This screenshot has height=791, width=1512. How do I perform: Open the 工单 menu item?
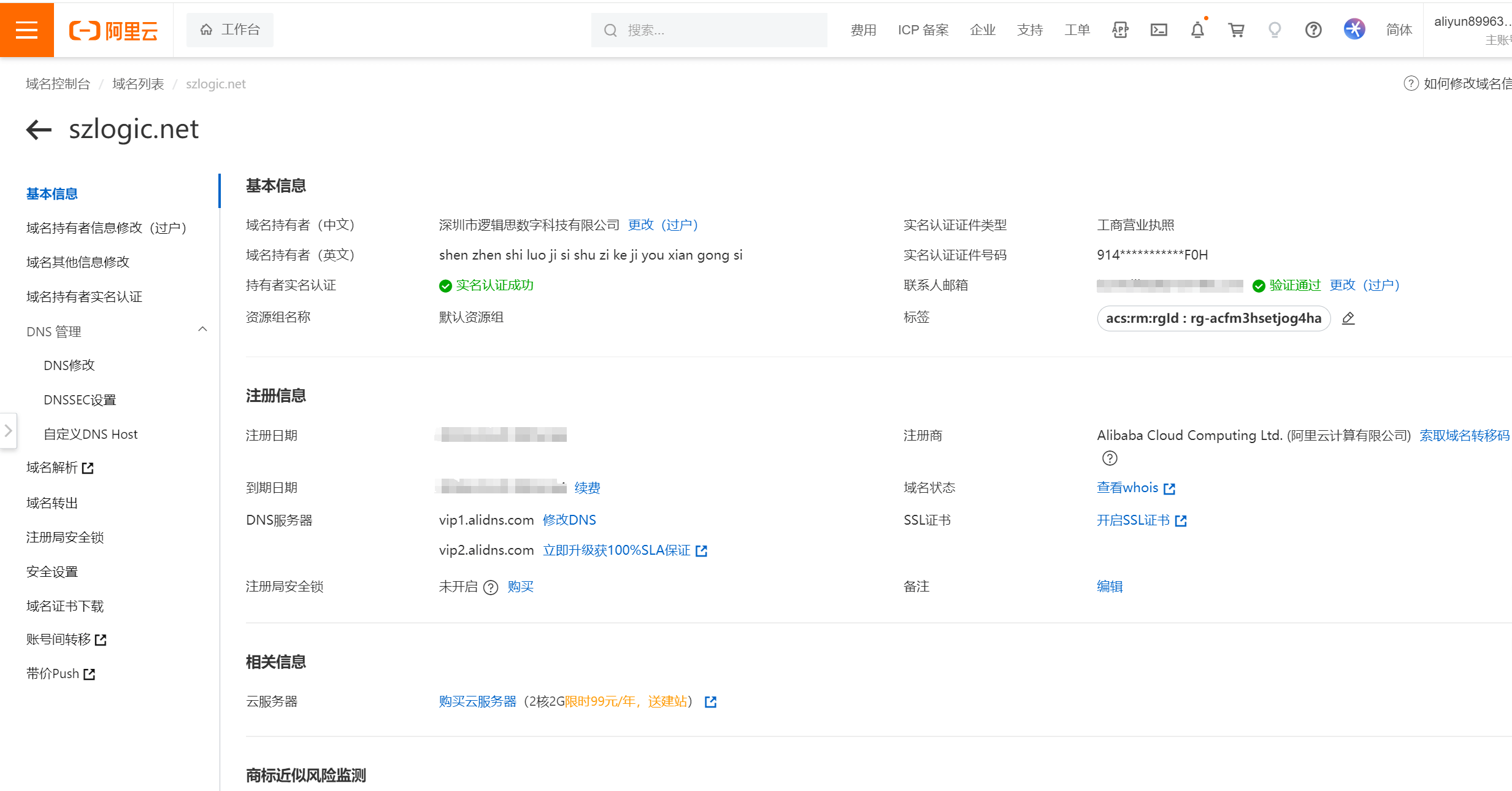tap(1077, 29)
